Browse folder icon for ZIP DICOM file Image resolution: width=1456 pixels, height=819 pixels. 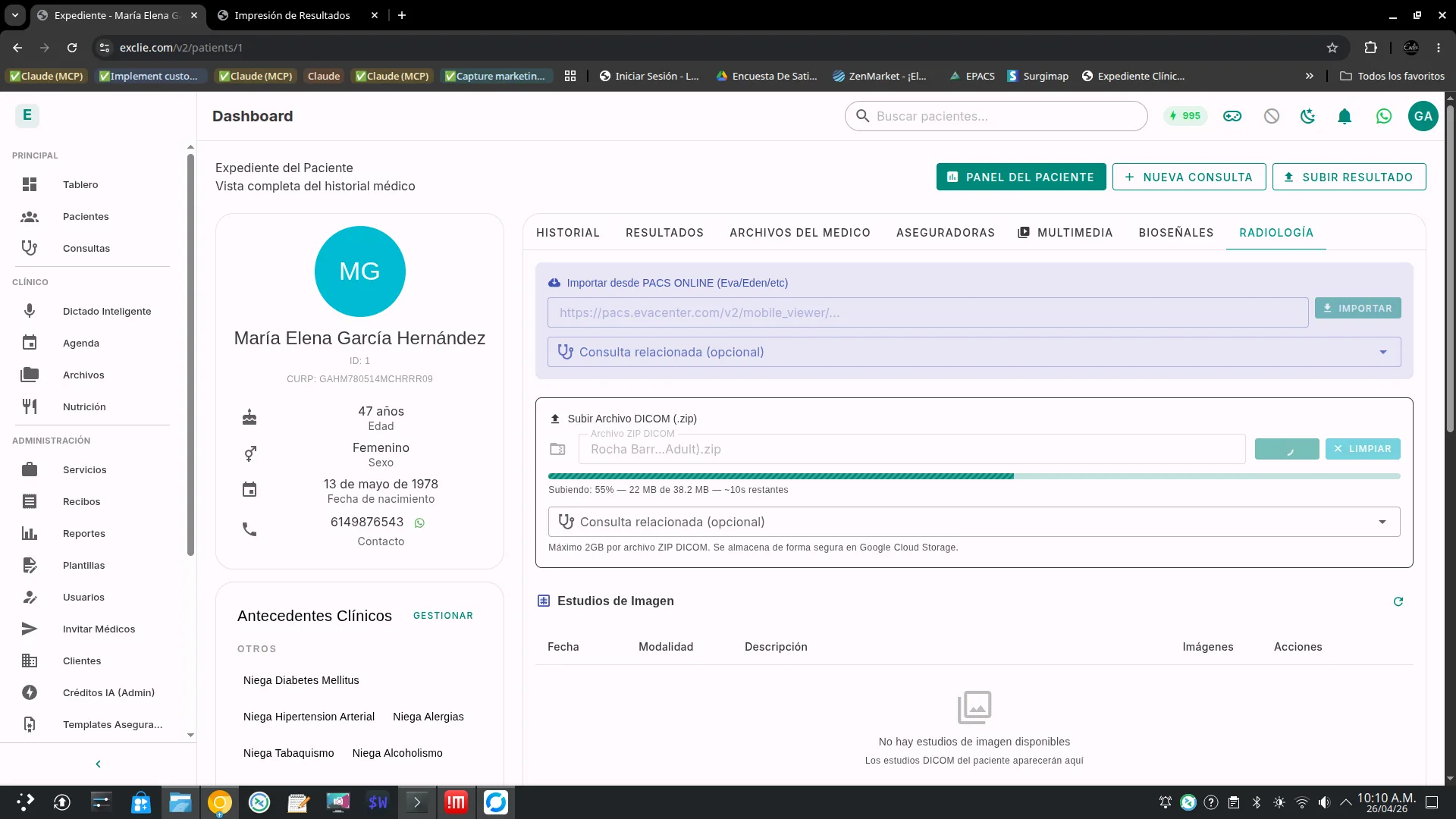557,449
